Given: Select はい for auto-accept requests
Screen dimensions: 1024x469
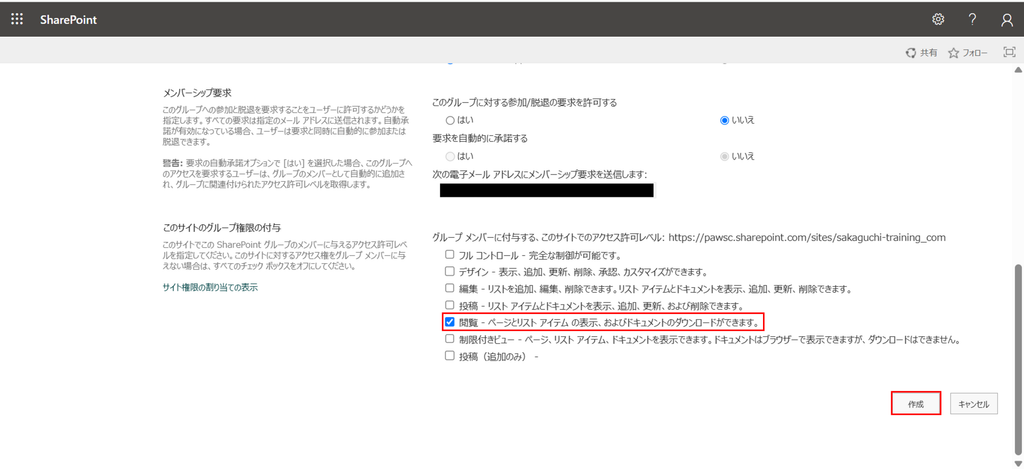Looking at the screenshot, I should (x=449, y=156).
